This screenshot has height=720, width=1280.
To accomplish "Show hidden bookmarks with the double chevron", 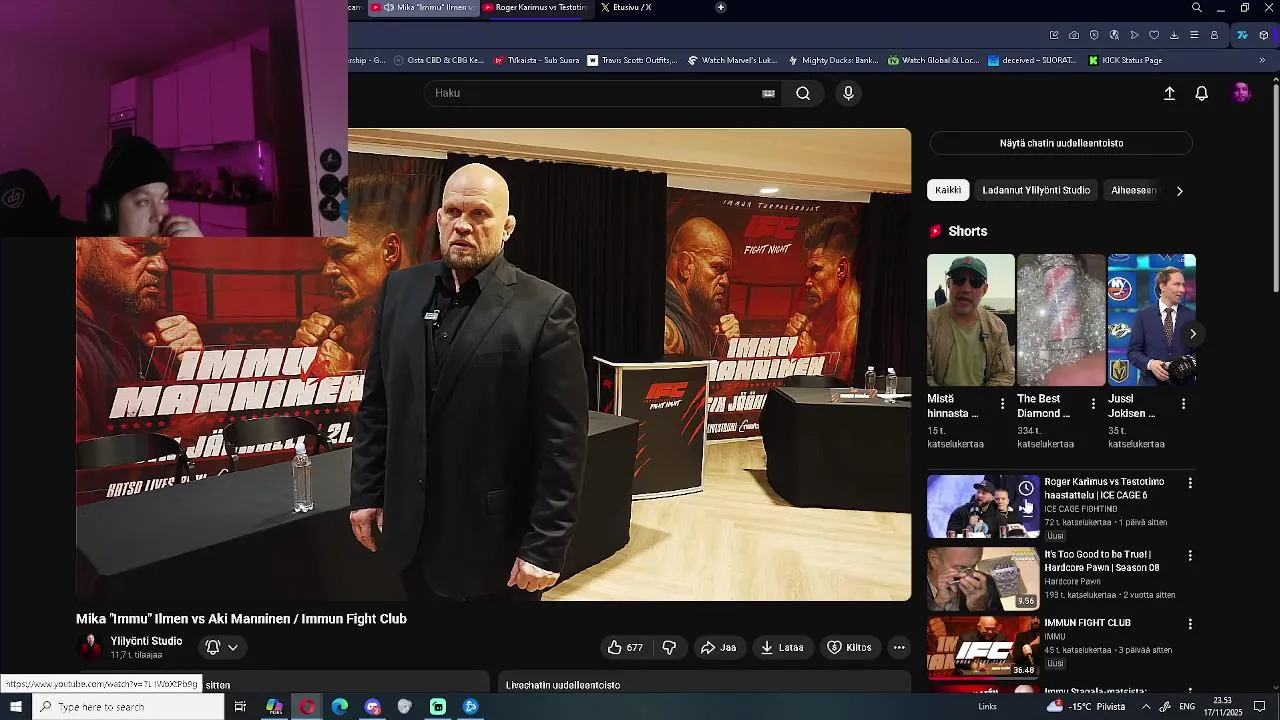I will click(1262, 60).
